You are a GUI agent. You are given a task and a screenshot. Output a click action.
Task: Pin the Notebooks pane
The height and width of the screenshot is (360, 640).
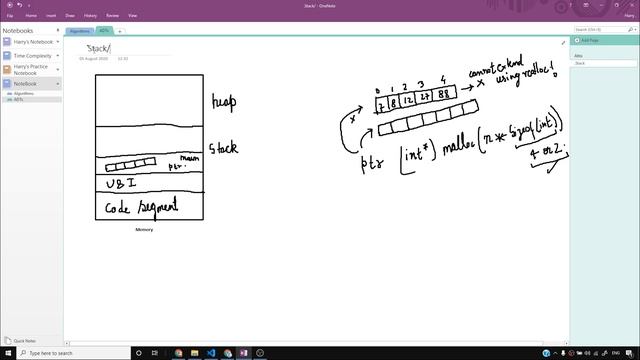(x=58, y=30)
